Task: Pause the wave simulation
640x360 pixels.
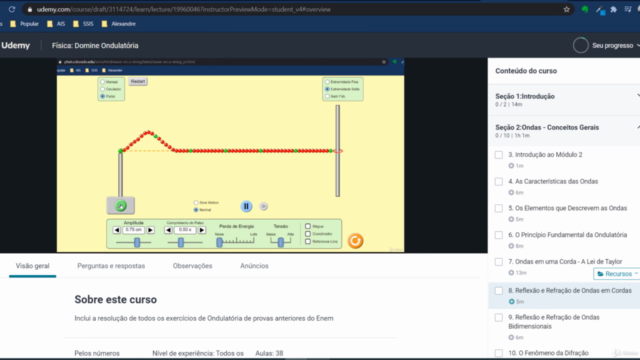Action: point(246,206)
